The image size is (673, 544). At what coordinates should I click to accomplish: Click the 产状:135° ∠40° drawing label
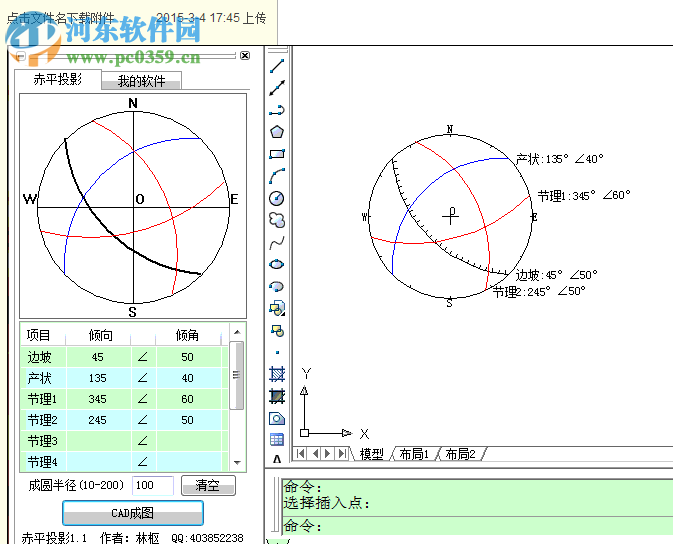click(x=559, y=159)
